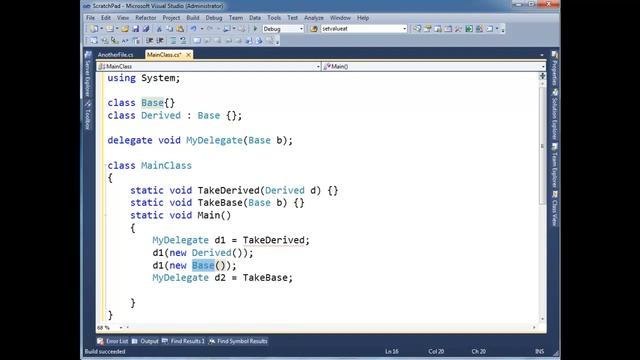The height and width of the screenshot is (360, 640).
Task: Open the Analyze menu
Action: (x=314, y=18)
